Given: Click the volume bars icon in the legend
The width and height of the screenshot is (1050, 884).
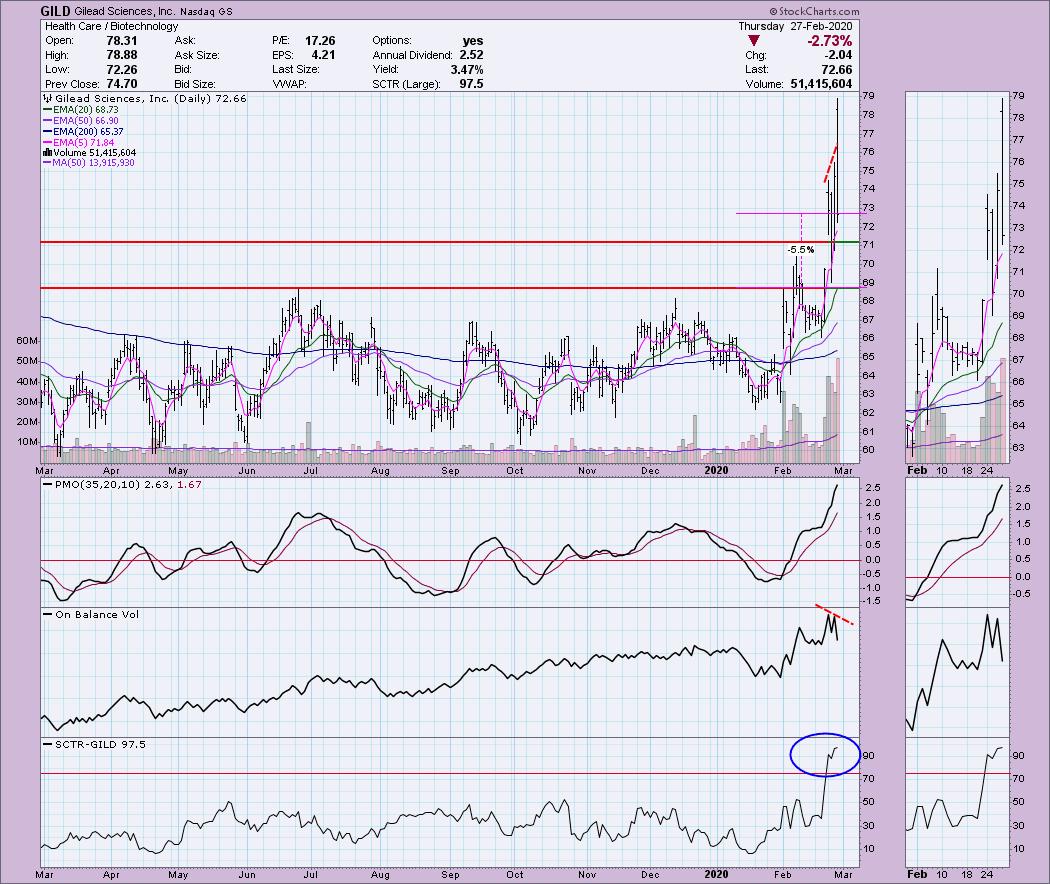Looking at the screenshot, I should pos(48,153).
